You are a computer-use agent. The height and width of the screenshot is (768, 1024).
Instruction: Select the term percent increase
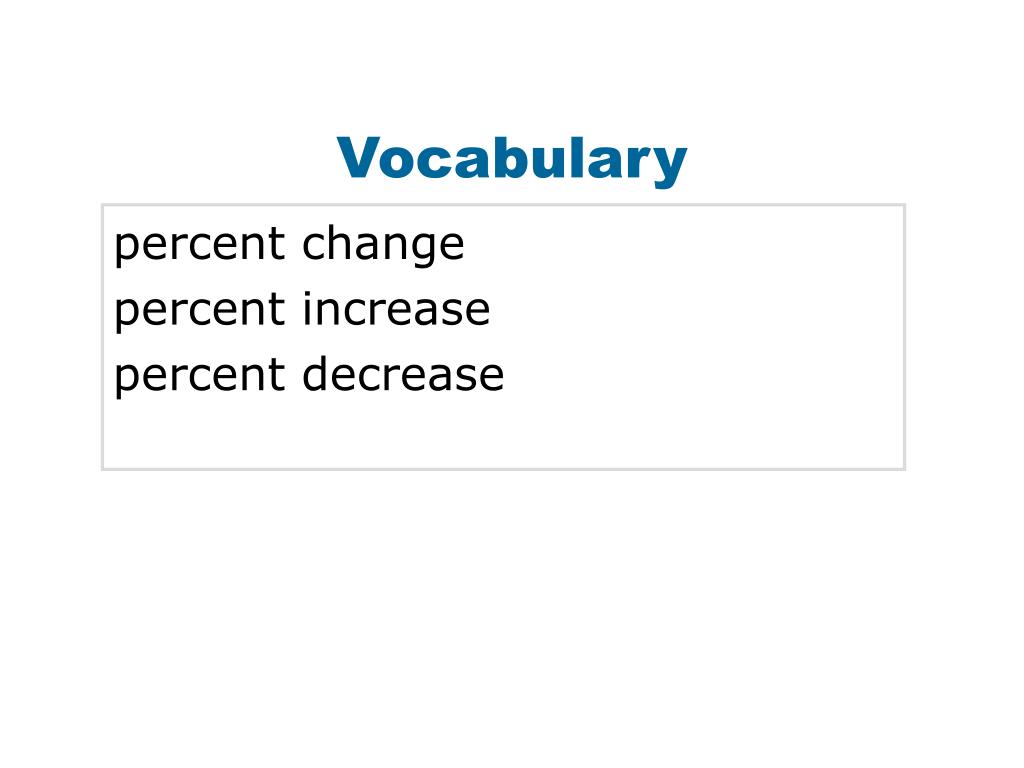[x=302, y=310]
